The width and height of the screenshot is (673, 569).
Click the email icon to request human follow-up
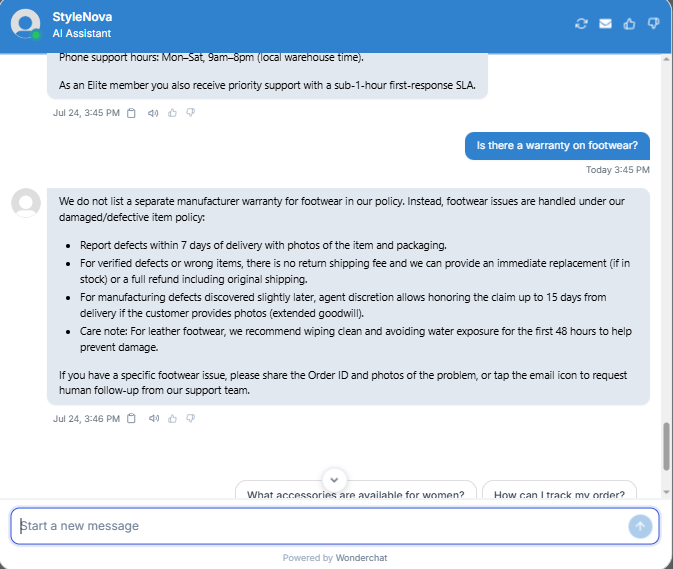[x=605, y=24]
